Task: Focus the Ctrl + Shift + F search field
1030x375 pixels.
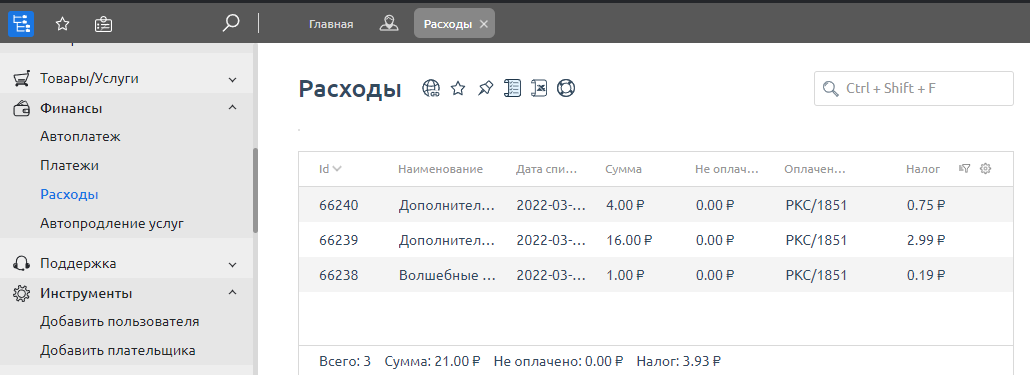Action: 914,88
